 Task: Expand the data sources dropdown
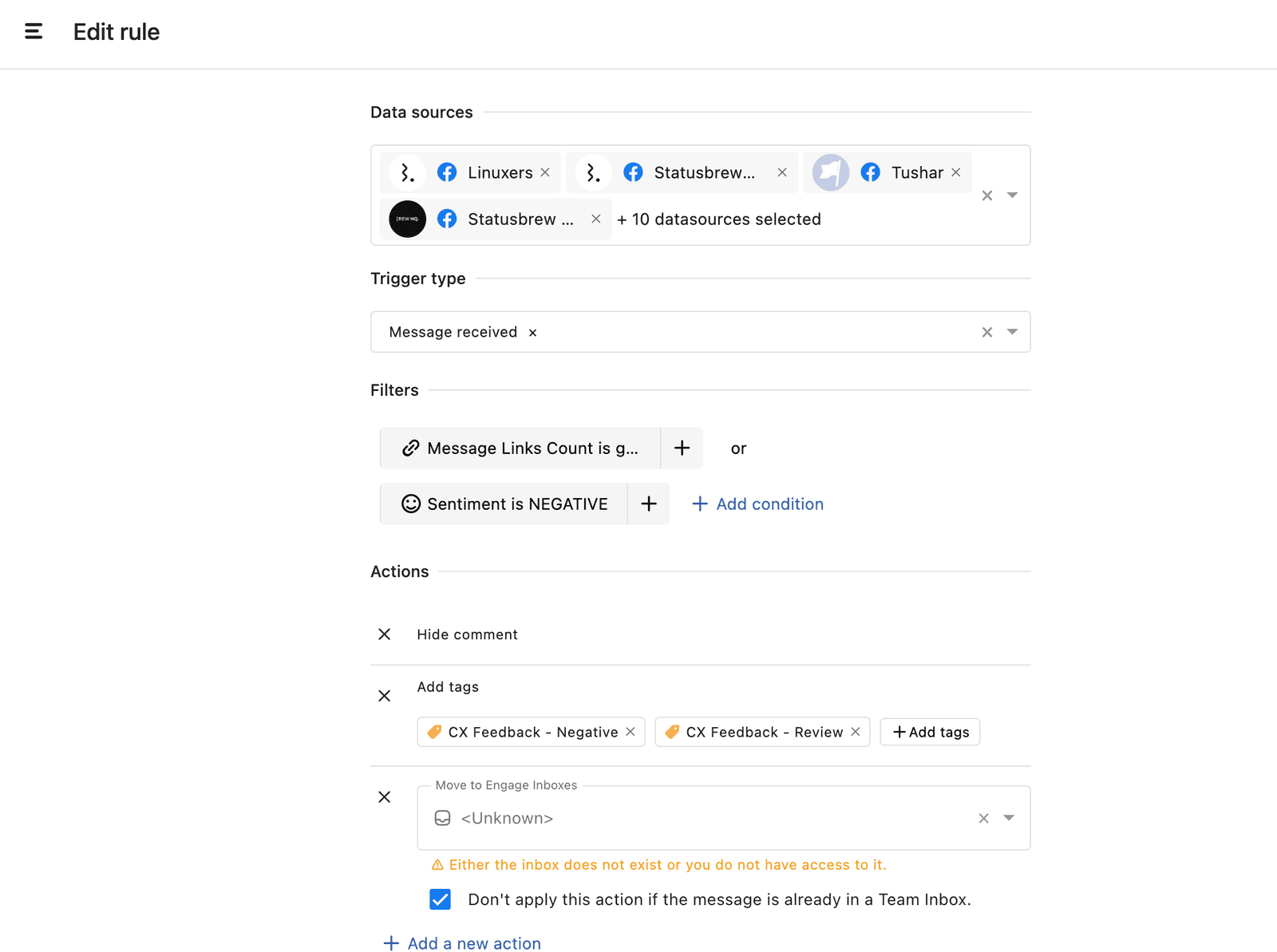1012,196
